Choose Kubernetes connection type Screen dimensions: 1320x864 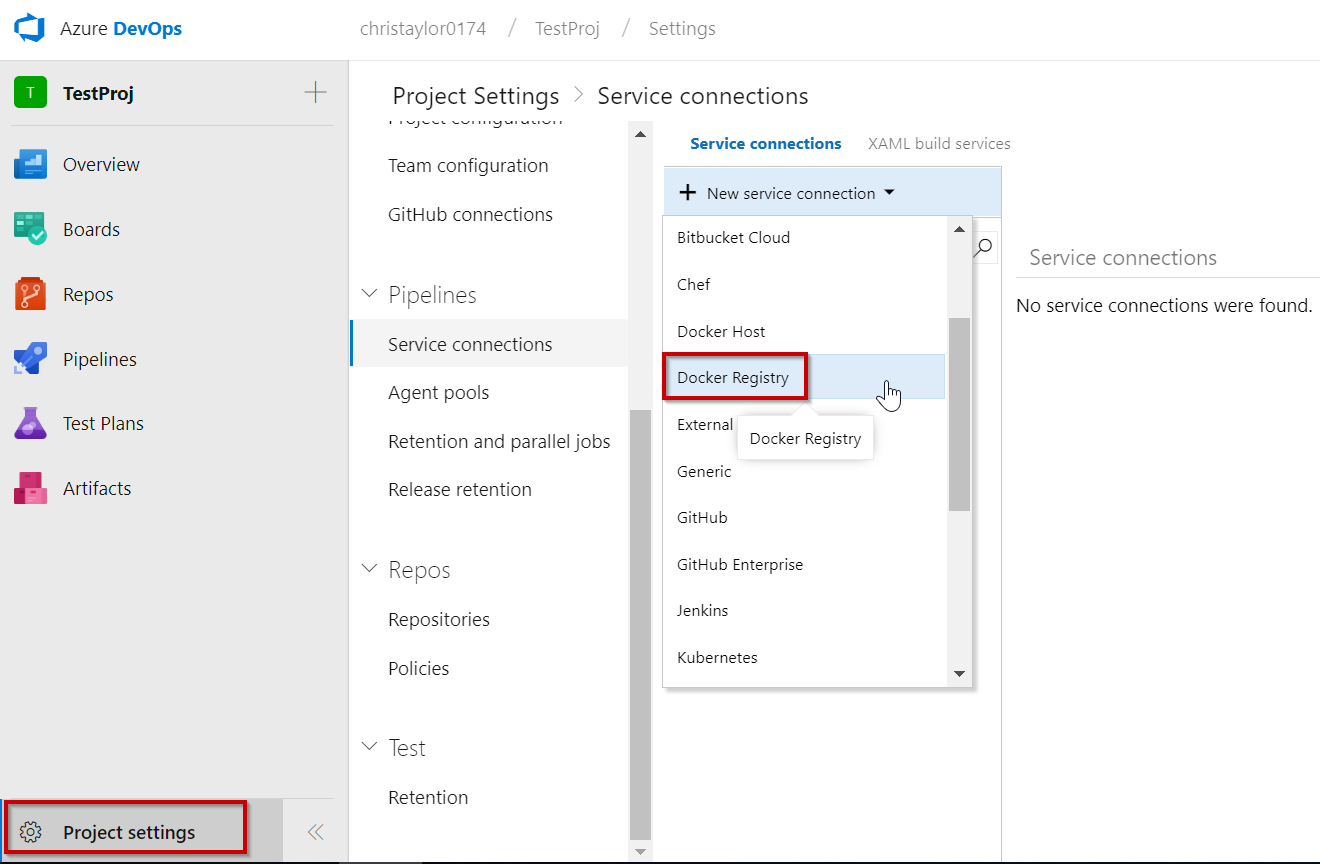pos(717,658)
